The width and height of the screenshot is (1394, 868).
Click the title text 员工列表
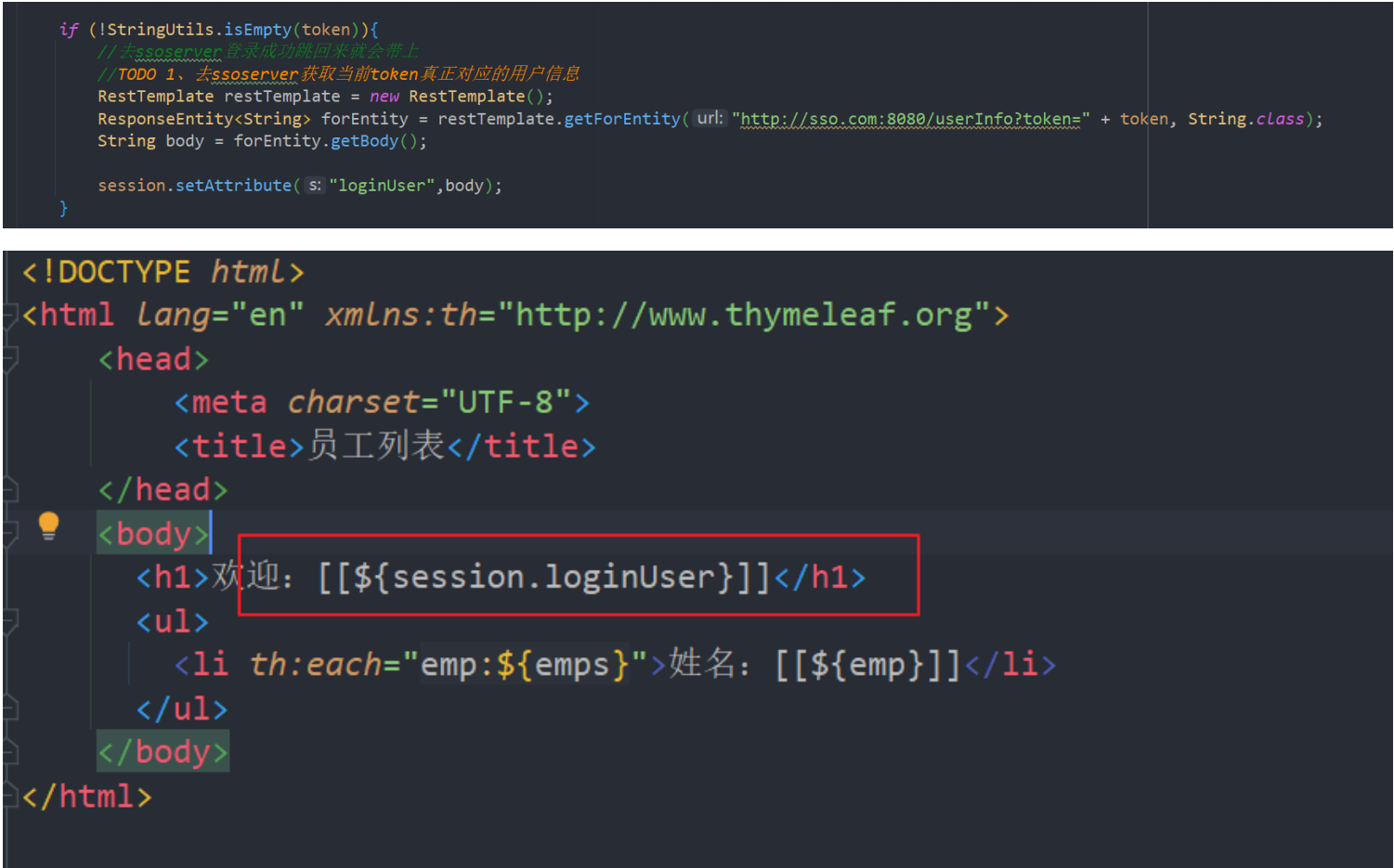coord(375,446)
